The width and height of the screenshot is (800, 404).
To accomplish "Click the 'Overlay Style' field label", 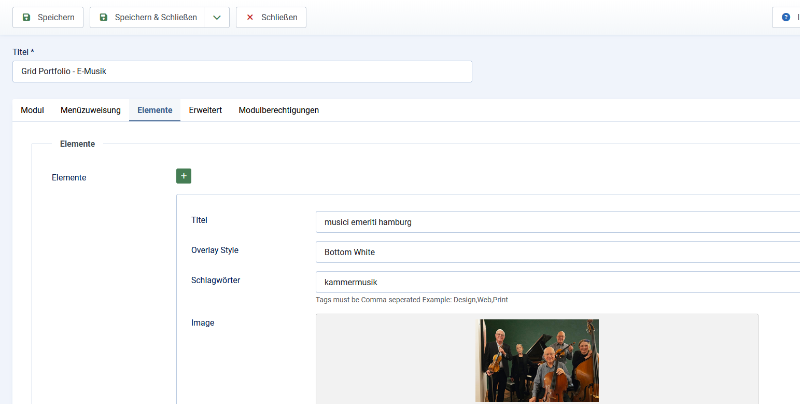I will point(215,250).
